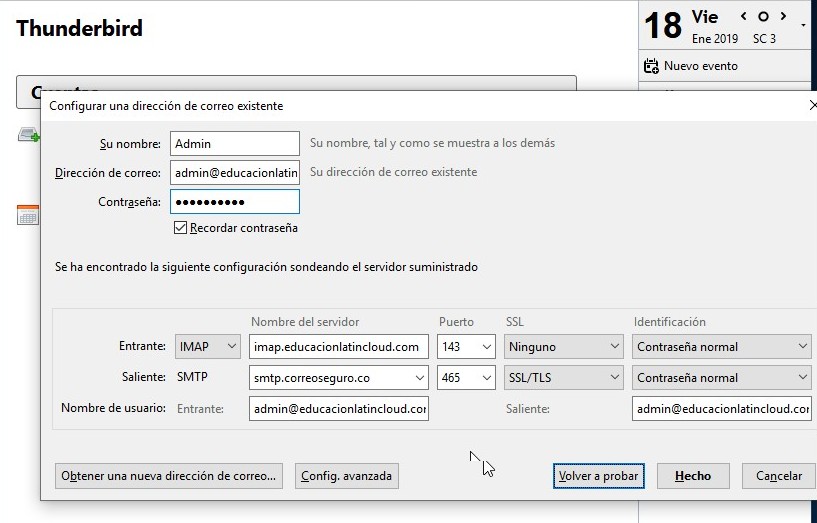
Task: Click Volver a probar button
Action: [x=599, y=476]
